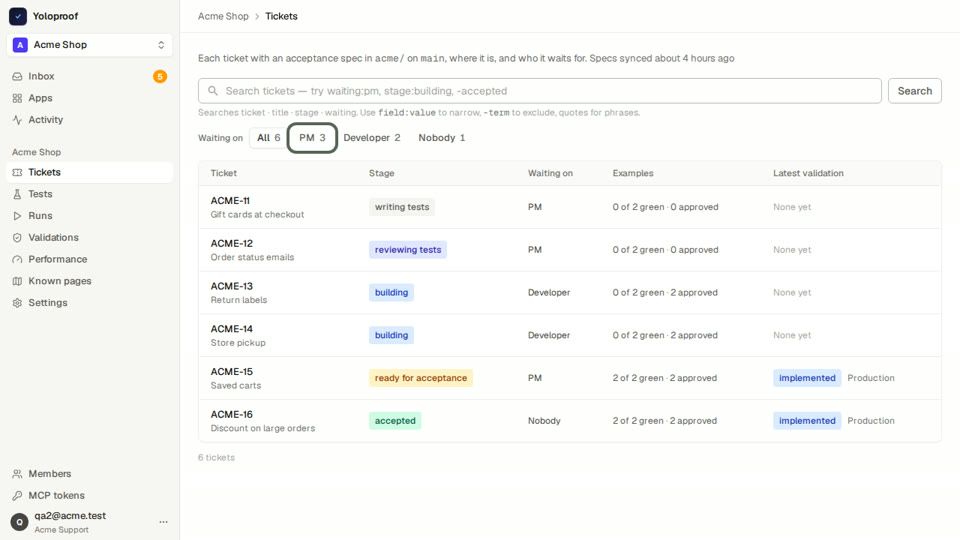
Task: Click '2 of 2 green · 2 approved' for ACME-15
Action: pyautogui.click(x=664, y=378)
